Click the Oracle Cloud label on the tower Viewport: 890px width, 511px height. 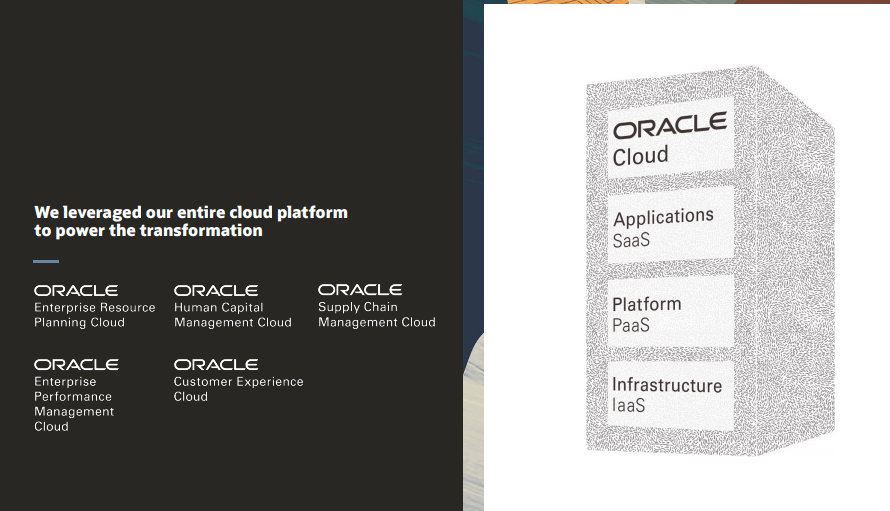[671, 138]
